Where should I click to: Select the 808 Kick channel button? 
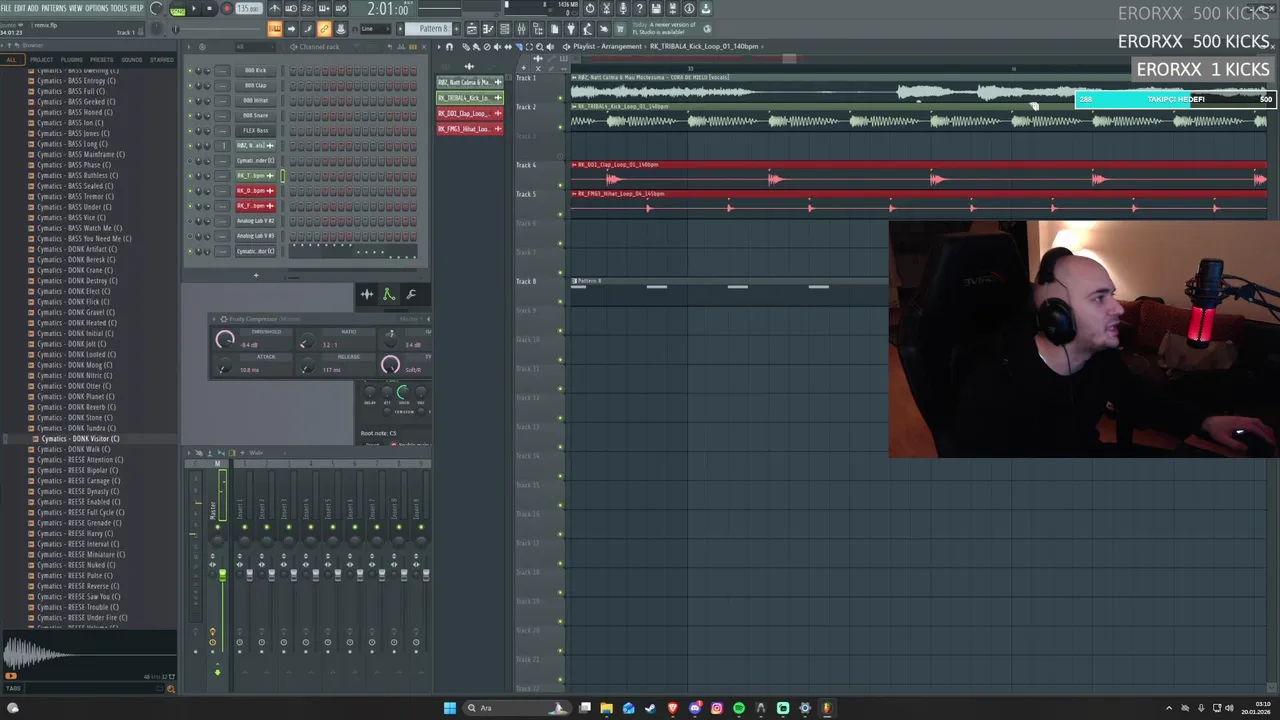tap(256, 70)
